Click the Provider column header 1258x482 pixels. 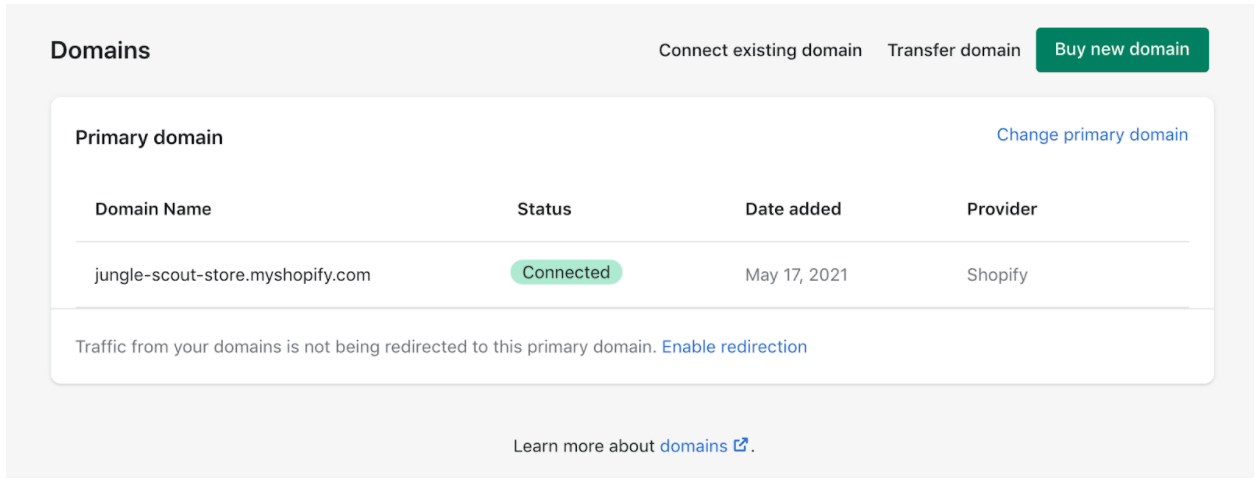[x=1001, y=209]
